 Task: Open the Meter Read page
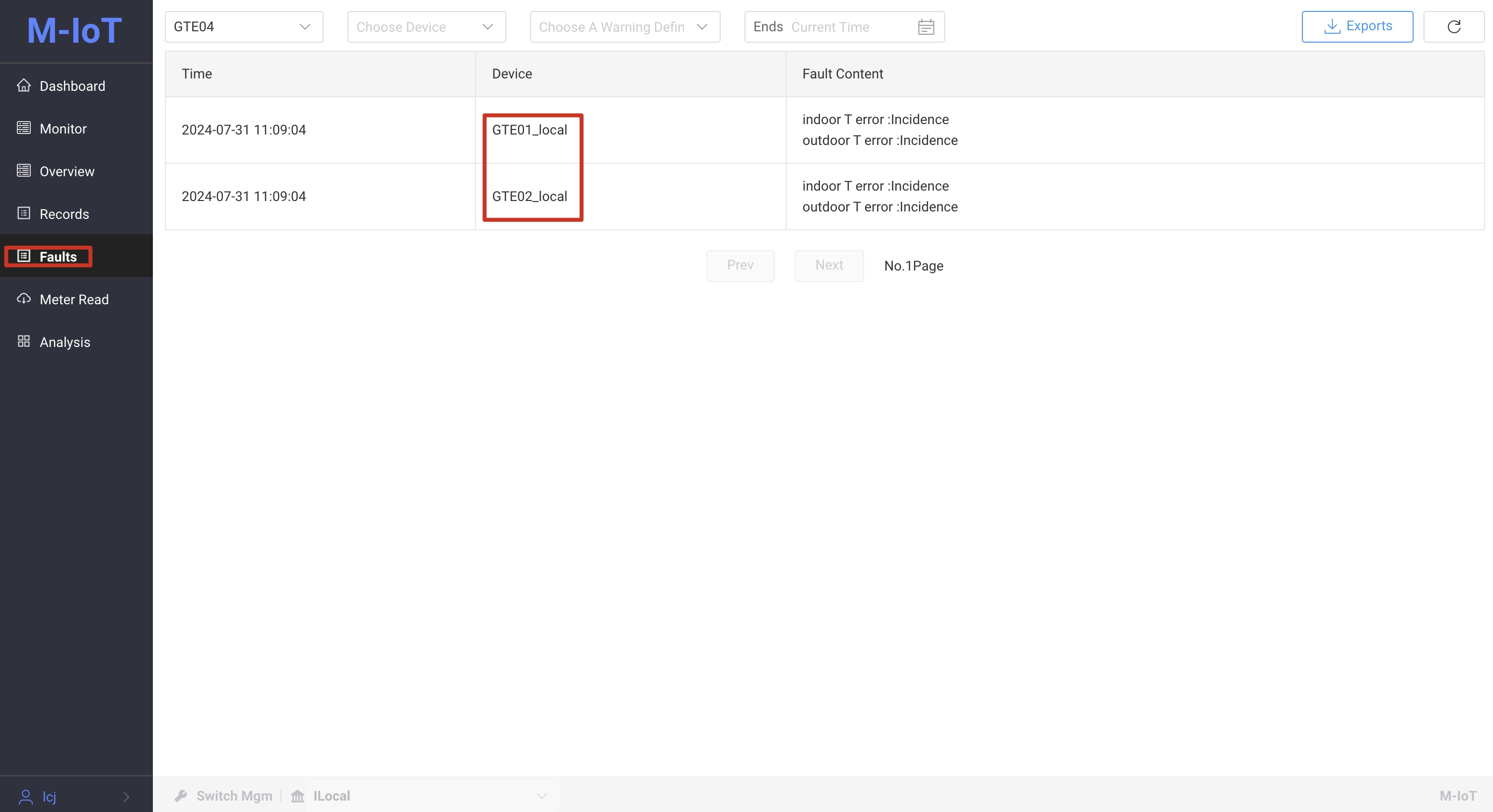[76, 299]
